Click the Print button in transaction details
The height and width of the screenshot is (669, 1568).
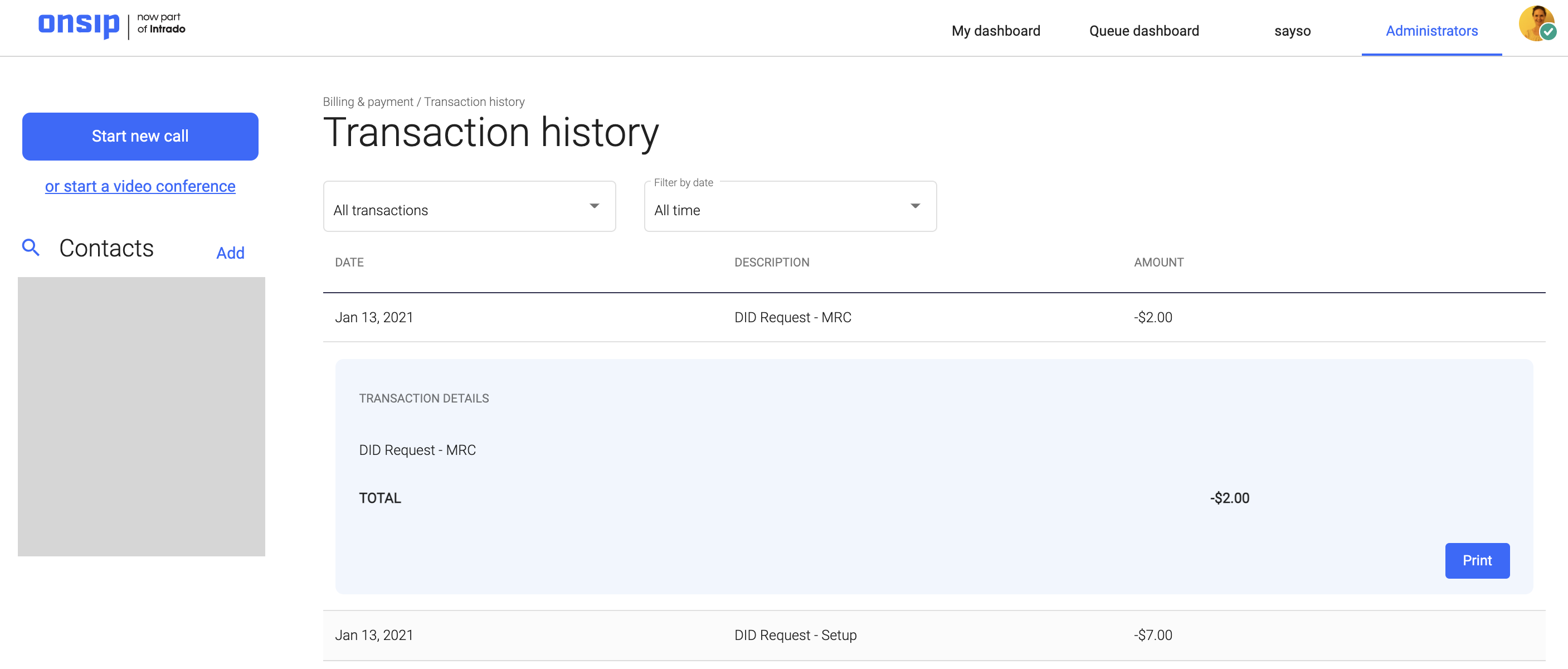pyautogui.click(x=1478, y=560)
